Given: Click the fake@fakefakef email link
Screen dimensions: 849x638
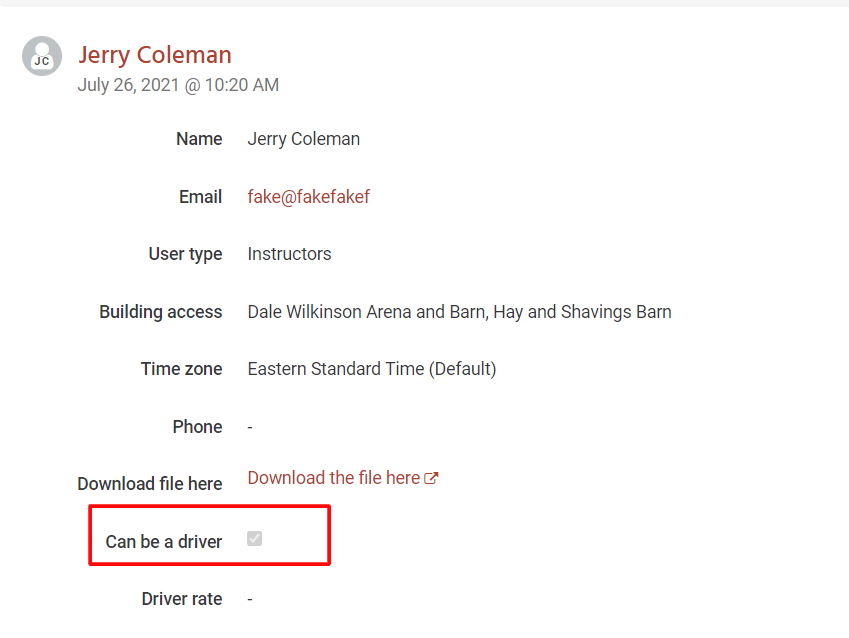Looking at the screenshot, I should (309, 197).
